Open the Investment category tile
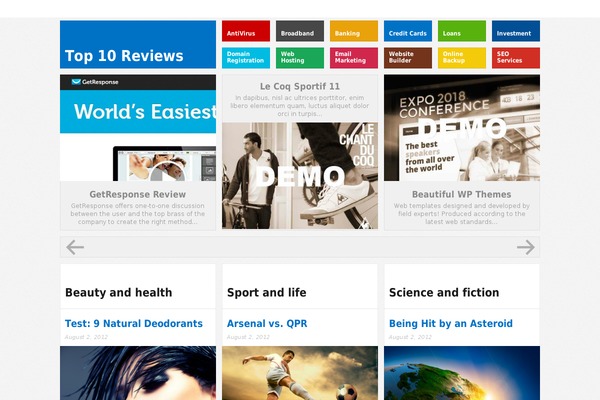This screenshot has width=600, height=400. pyautogui.click(x=516, y=31)
